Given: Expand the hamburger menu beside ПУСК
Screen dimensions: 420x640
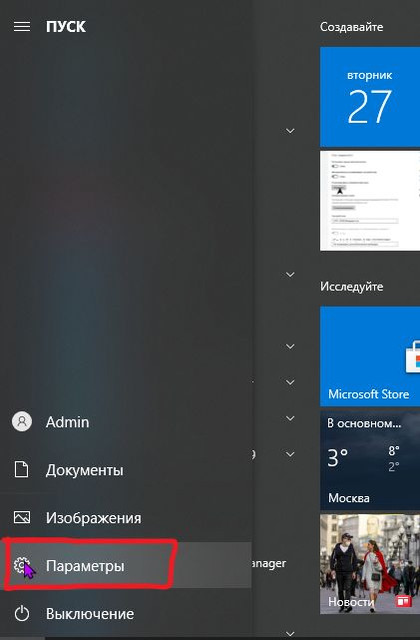Looking at the screenshot, I should coord(22,27).
